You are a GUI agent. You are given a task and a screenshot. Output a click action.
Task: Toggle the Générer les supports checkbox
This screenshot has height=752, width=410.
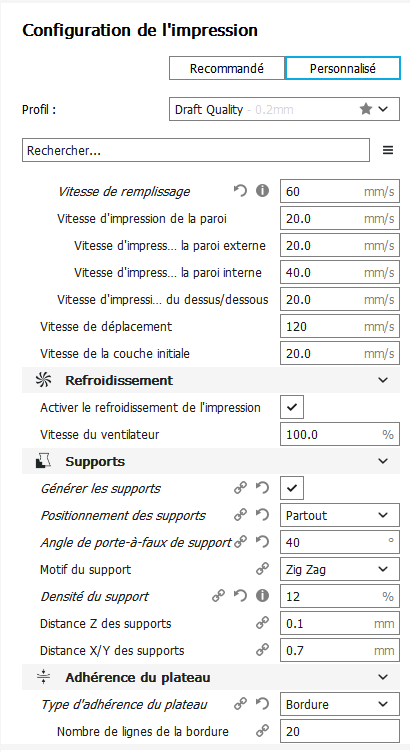(x=292, y=489)
